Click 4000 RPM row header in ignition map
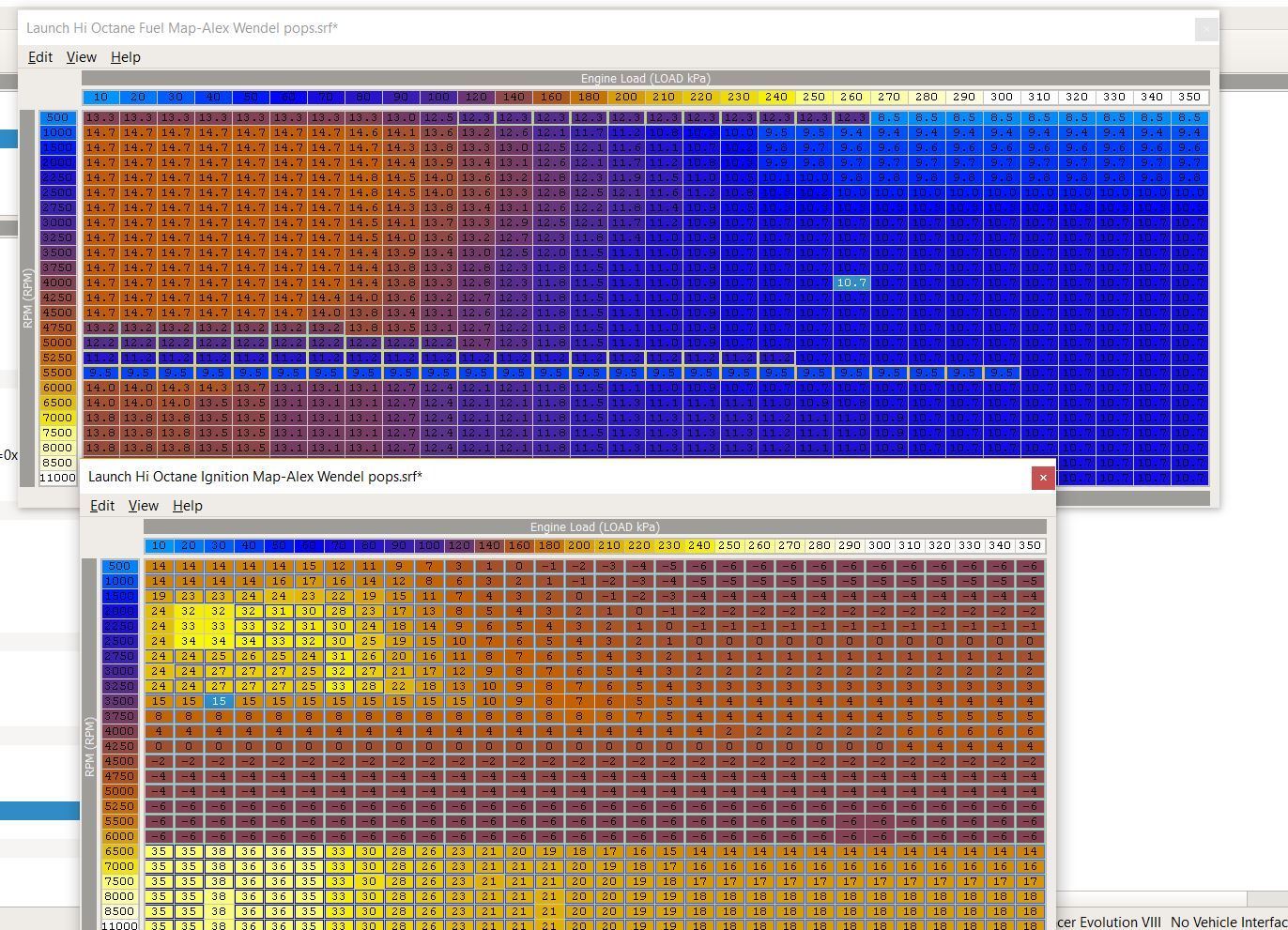This screenshot has width=1288, height=930. 119,731
